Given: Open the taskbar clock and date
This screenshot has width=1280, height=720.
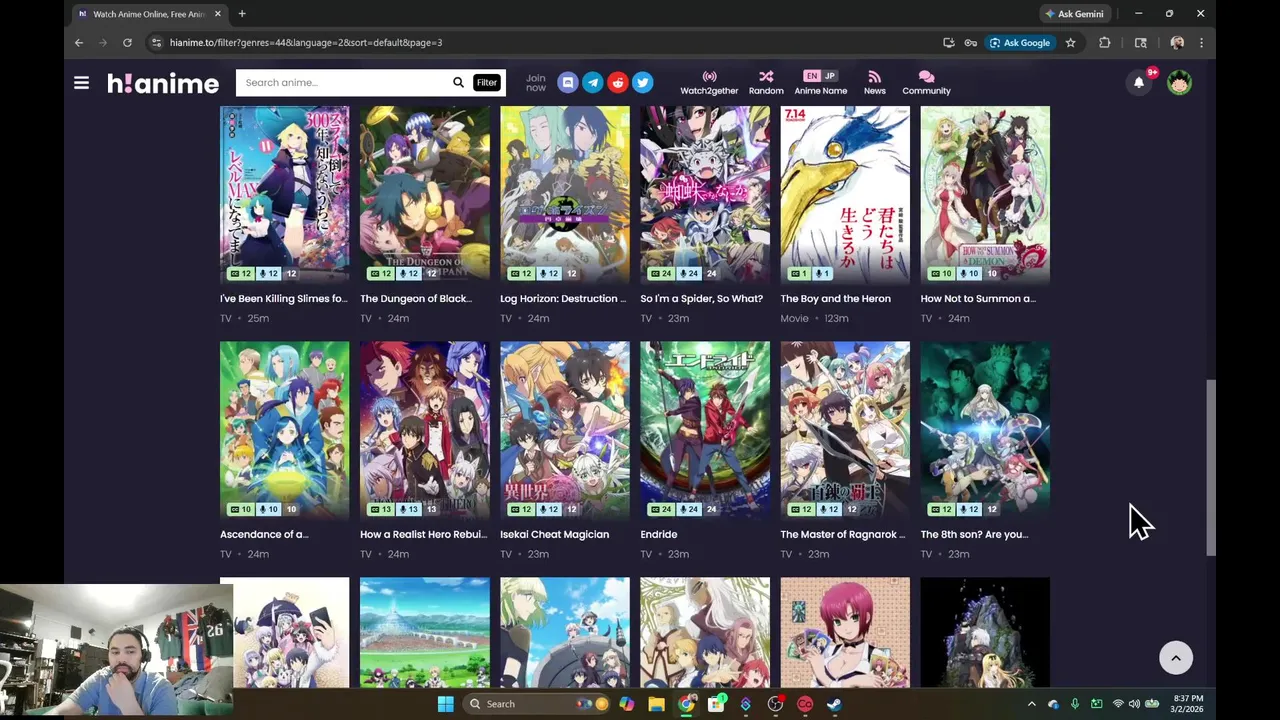Looking at the screenshot, I should pyautogui.click(x=1189, y=704).
